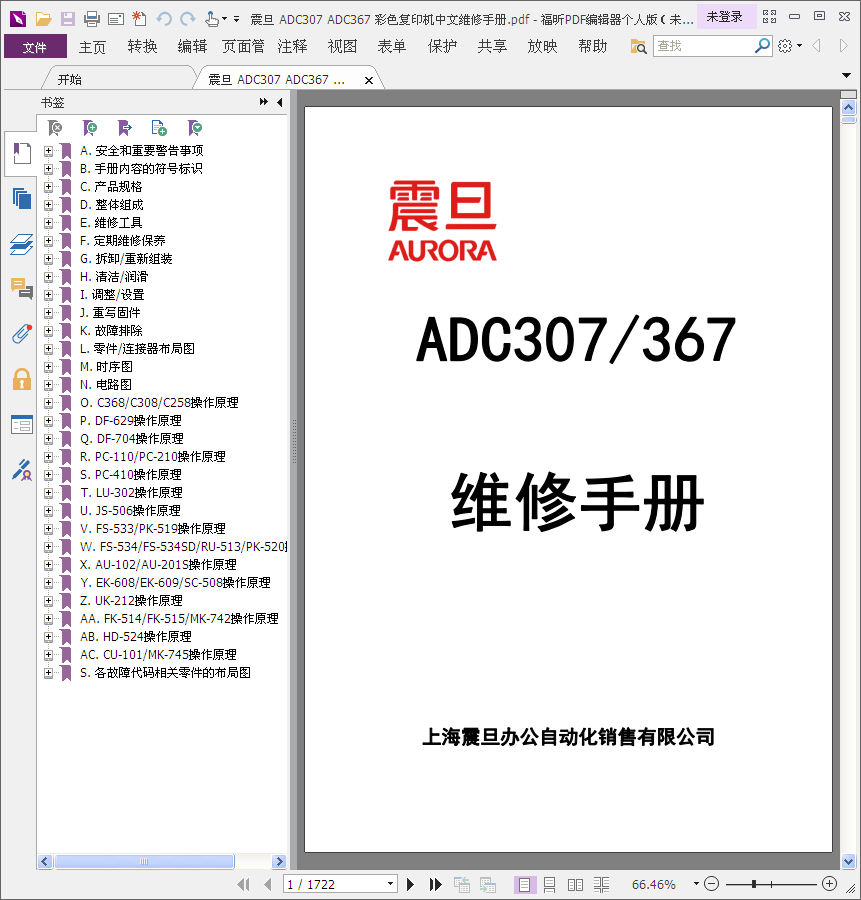
Task: Click the magnifier search icon in find box
Action: click(762, 45)
